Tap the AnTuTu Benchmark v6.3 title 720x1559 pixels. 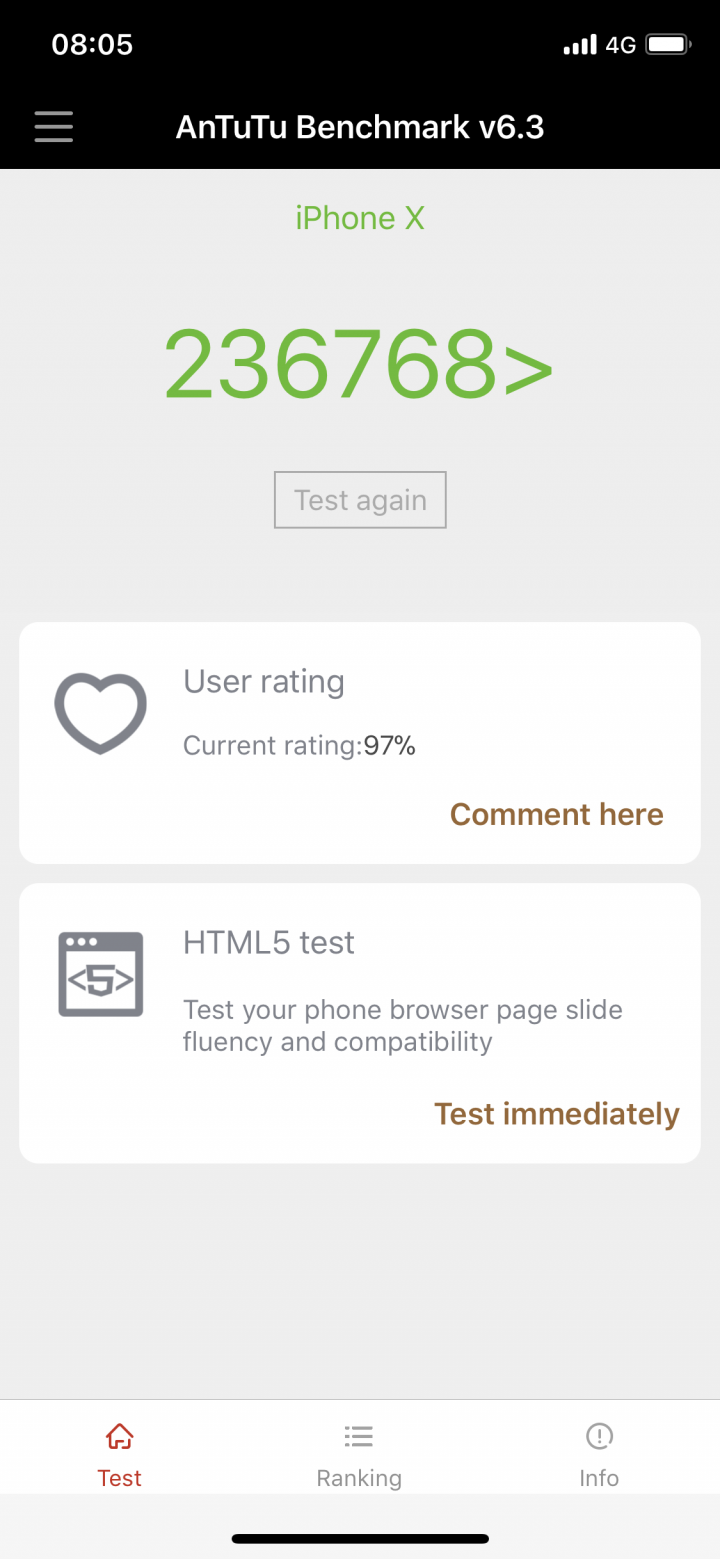(x=360, y=127)
